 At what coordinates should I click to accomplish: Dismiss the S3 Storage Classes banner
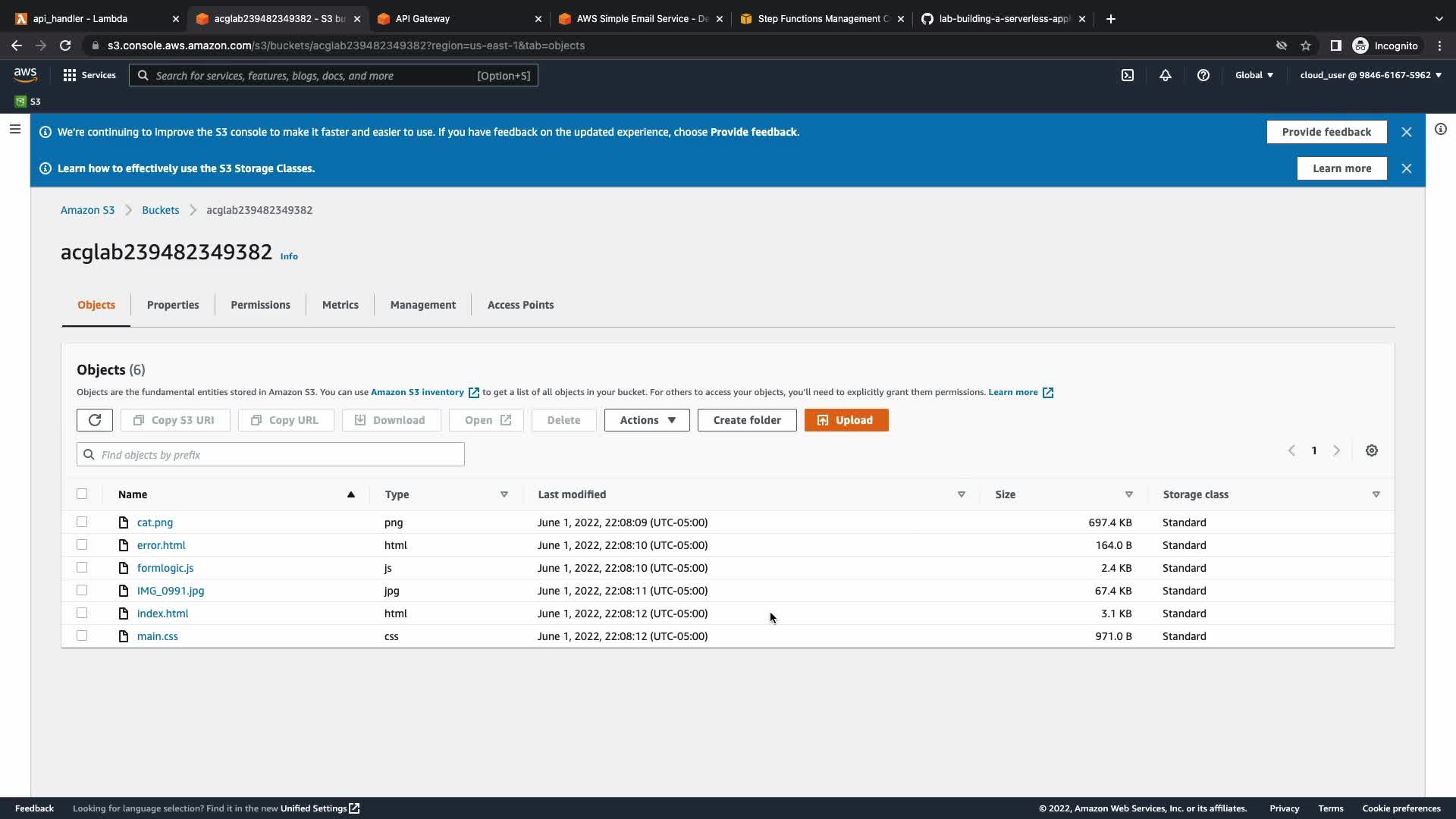(x=1406, y=168)
